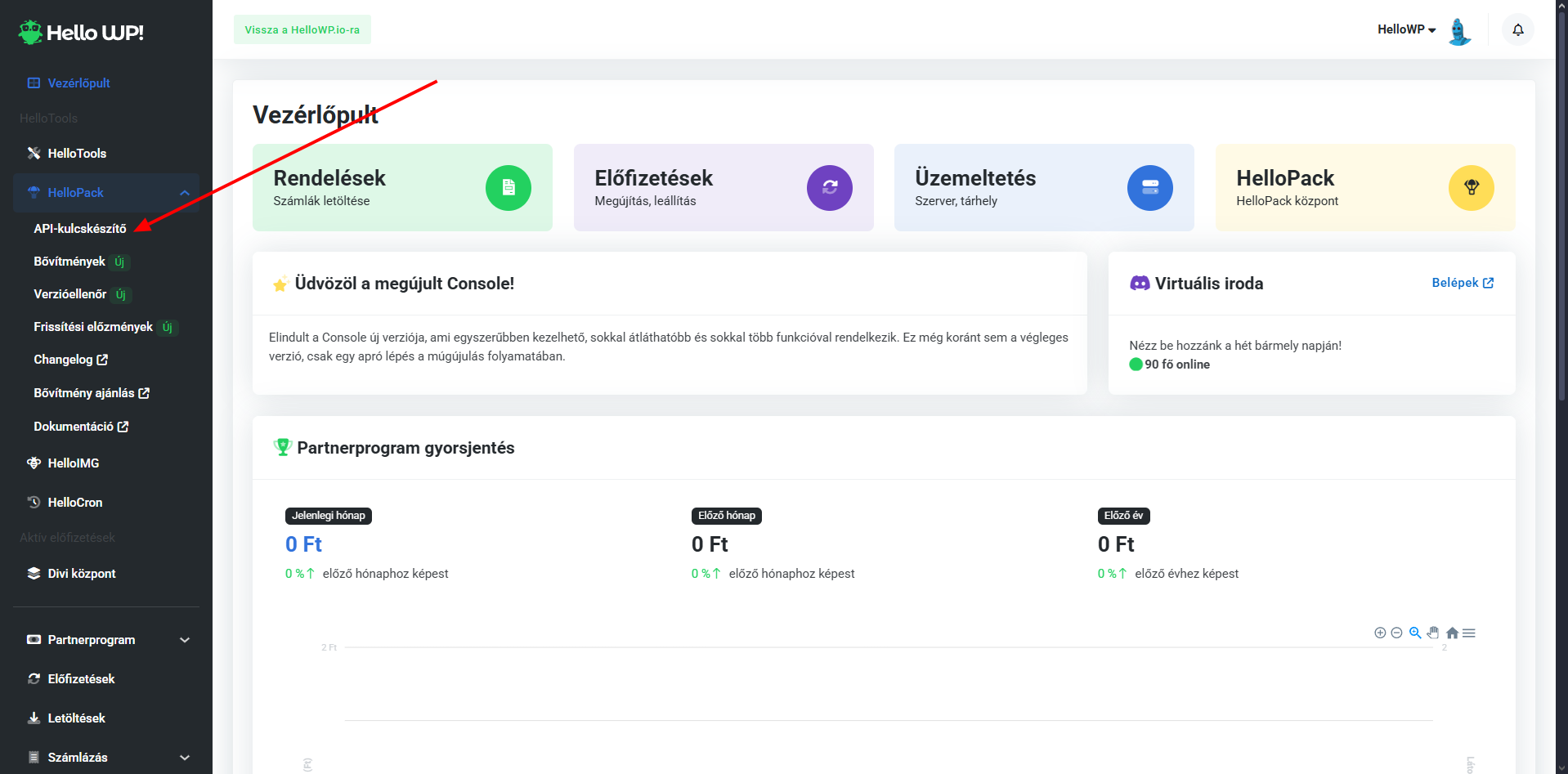The width and height of the screenshot is (1568, 774).
Task: Click the yellow HelloPack parachute icon
Action: (1471, 188)
